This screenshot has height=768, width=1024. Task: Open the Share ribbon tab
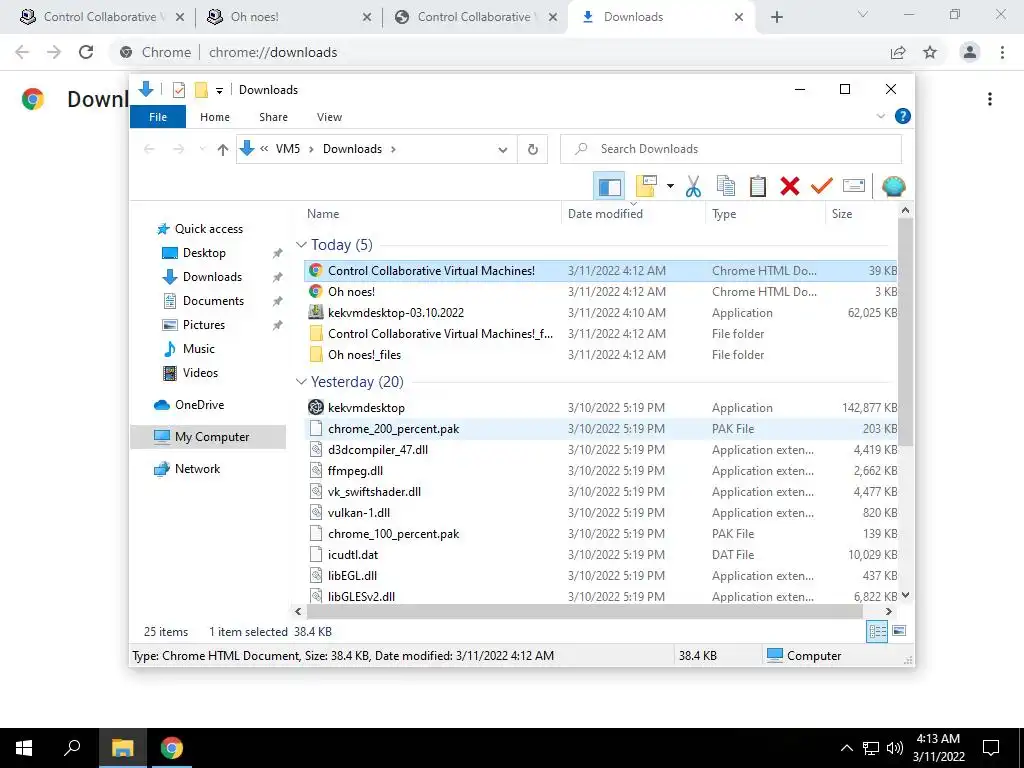click(273, 117)
